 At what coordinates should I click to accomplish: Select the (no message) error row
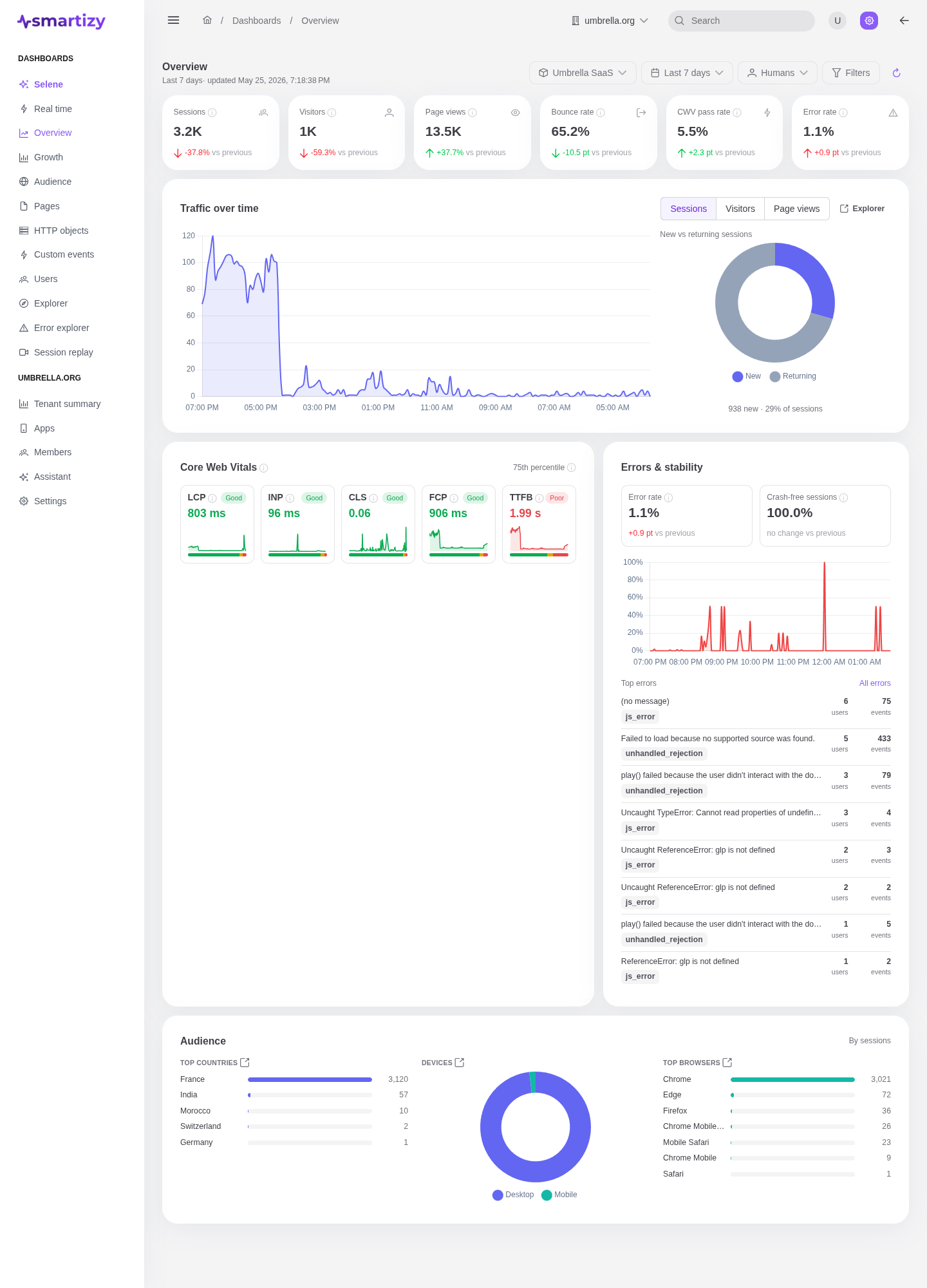[x=756, y=709]
